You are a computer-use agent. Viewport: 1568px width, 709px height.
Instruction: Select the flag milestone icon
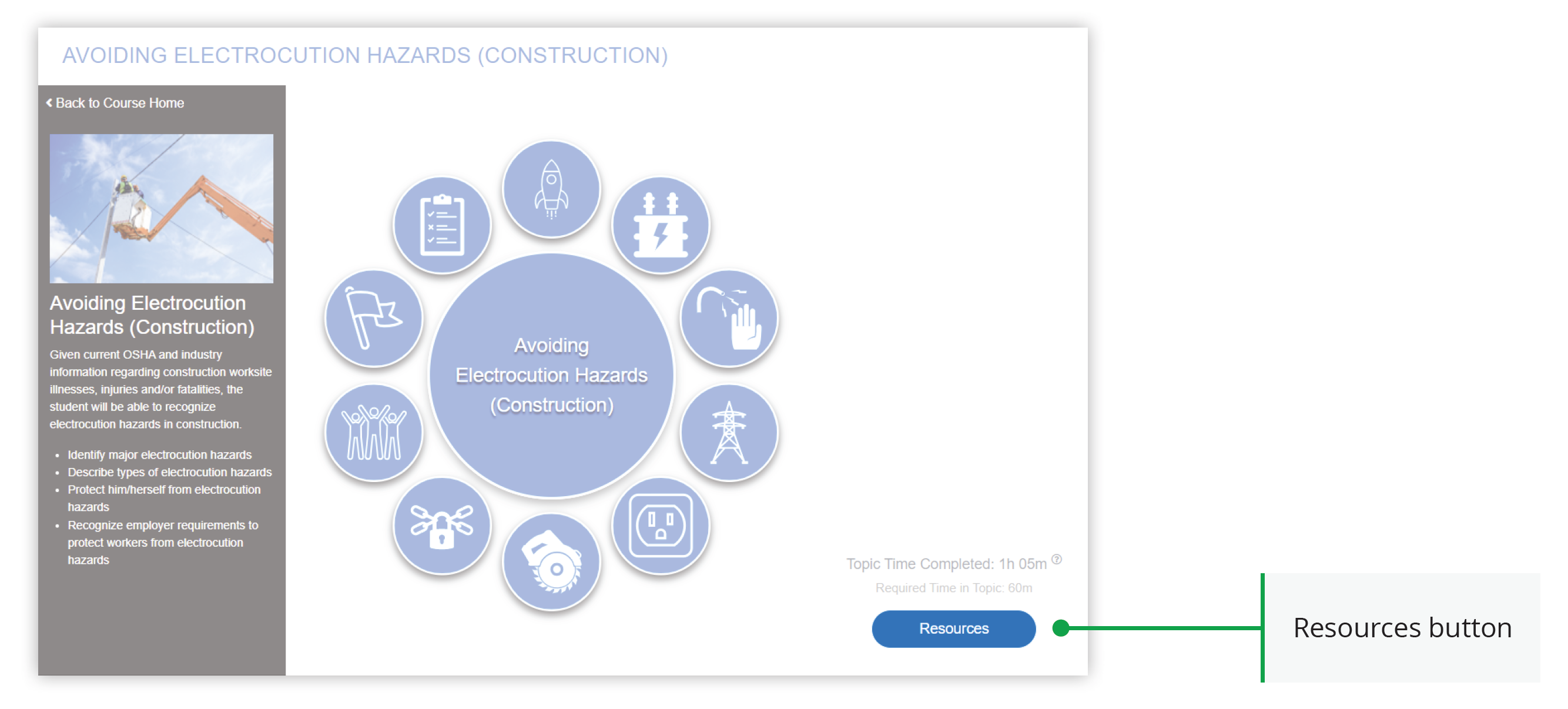click(374, 317)
